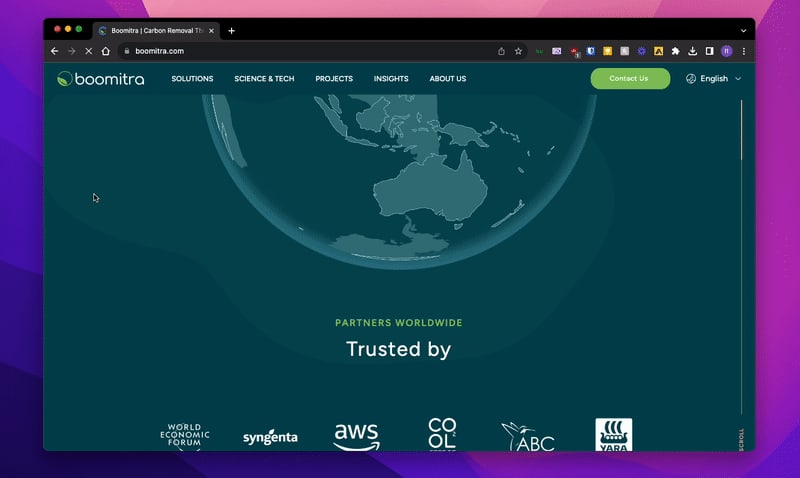Open a new browser tab
The width and height of the screenshot is (800, 478).
(231, 31)
